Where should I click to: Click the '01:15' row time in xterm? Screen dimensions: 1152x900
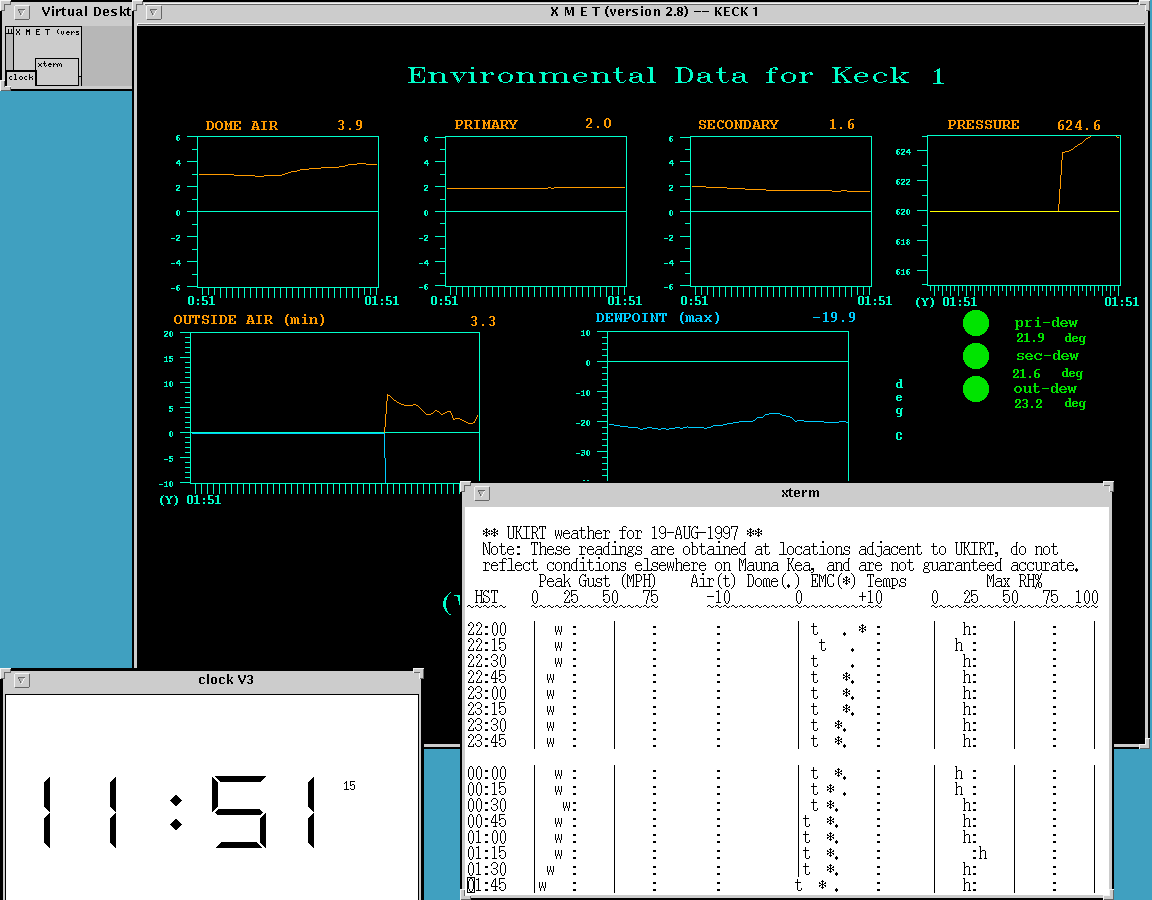pyautogui.click(x=486, y=854)
